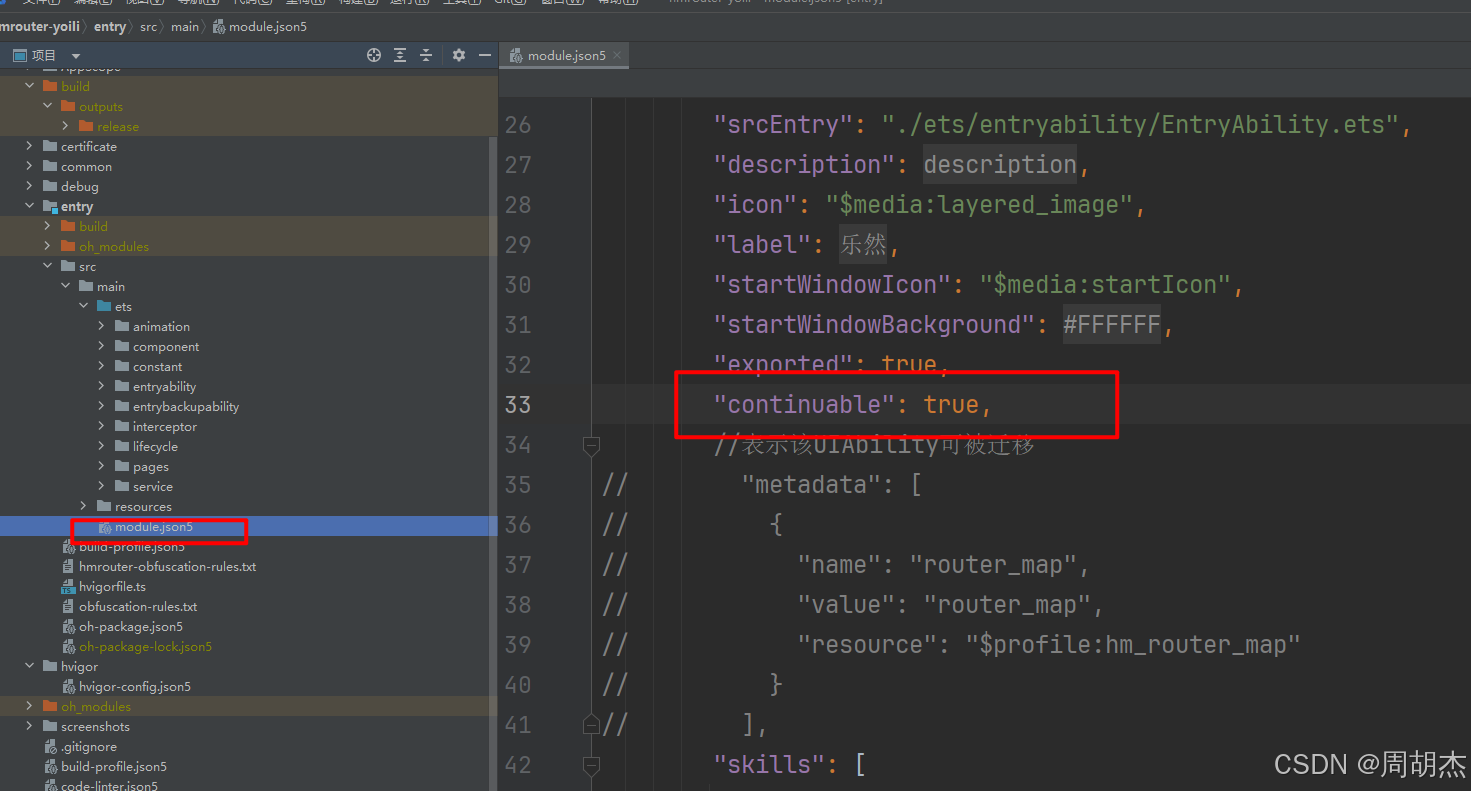Click the hmrouter-obfuscation-rules.txt text file icon

[x=69, y=566]
